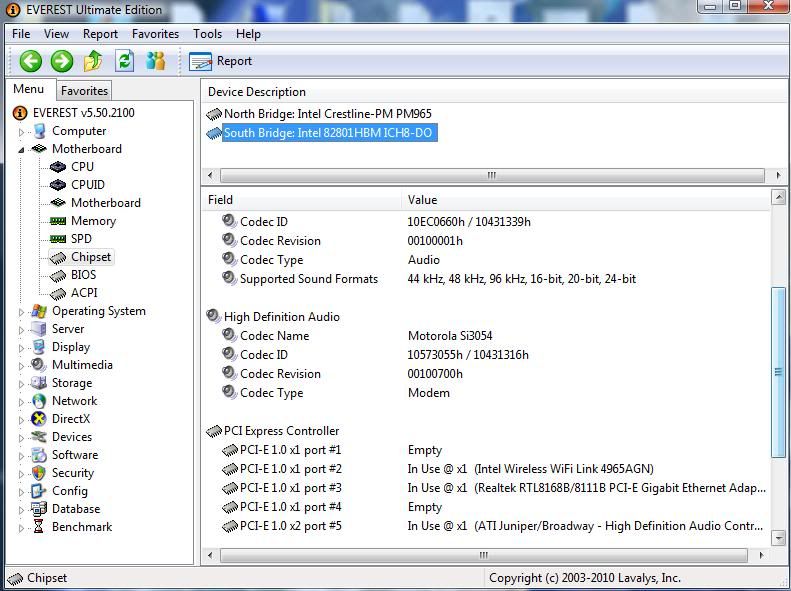Open the View menu
This screenshot has height=591, width=791.
point(56,34)
